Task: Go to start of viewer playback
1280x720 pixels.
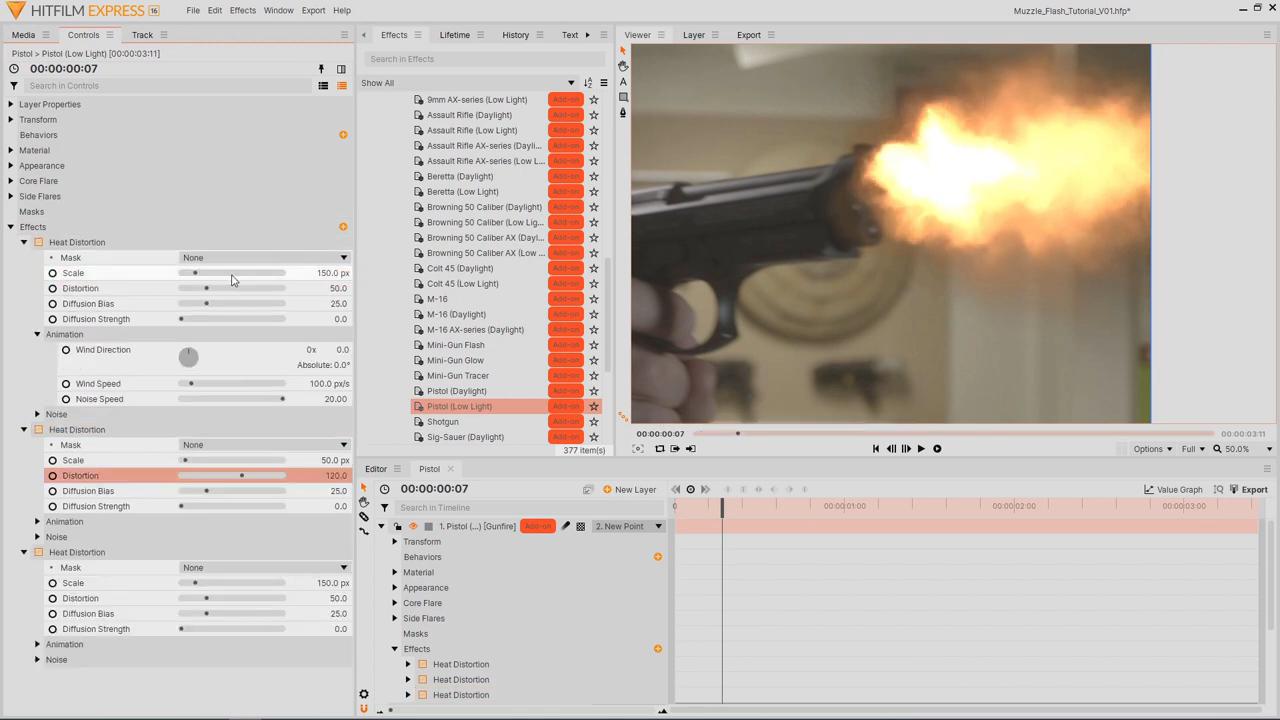Action: pos(876,449)
